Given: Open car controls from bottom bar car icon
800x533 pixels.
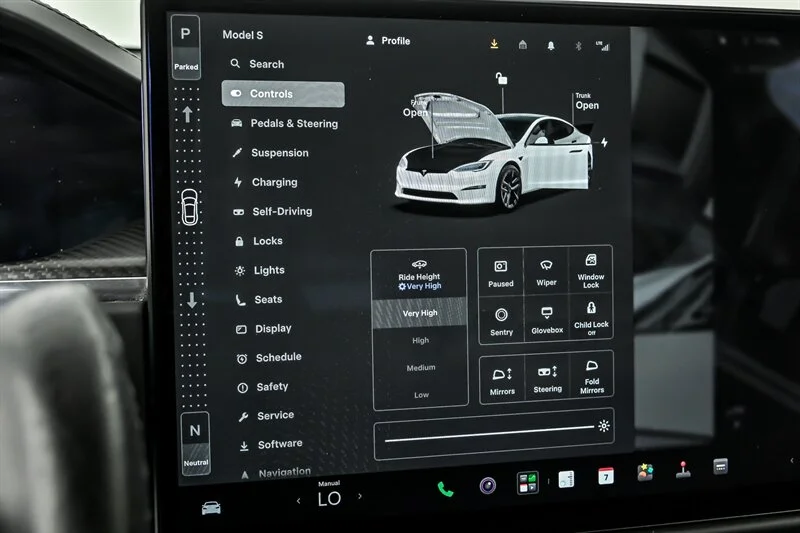Looking at the screenshot, I should click(211, 507).
